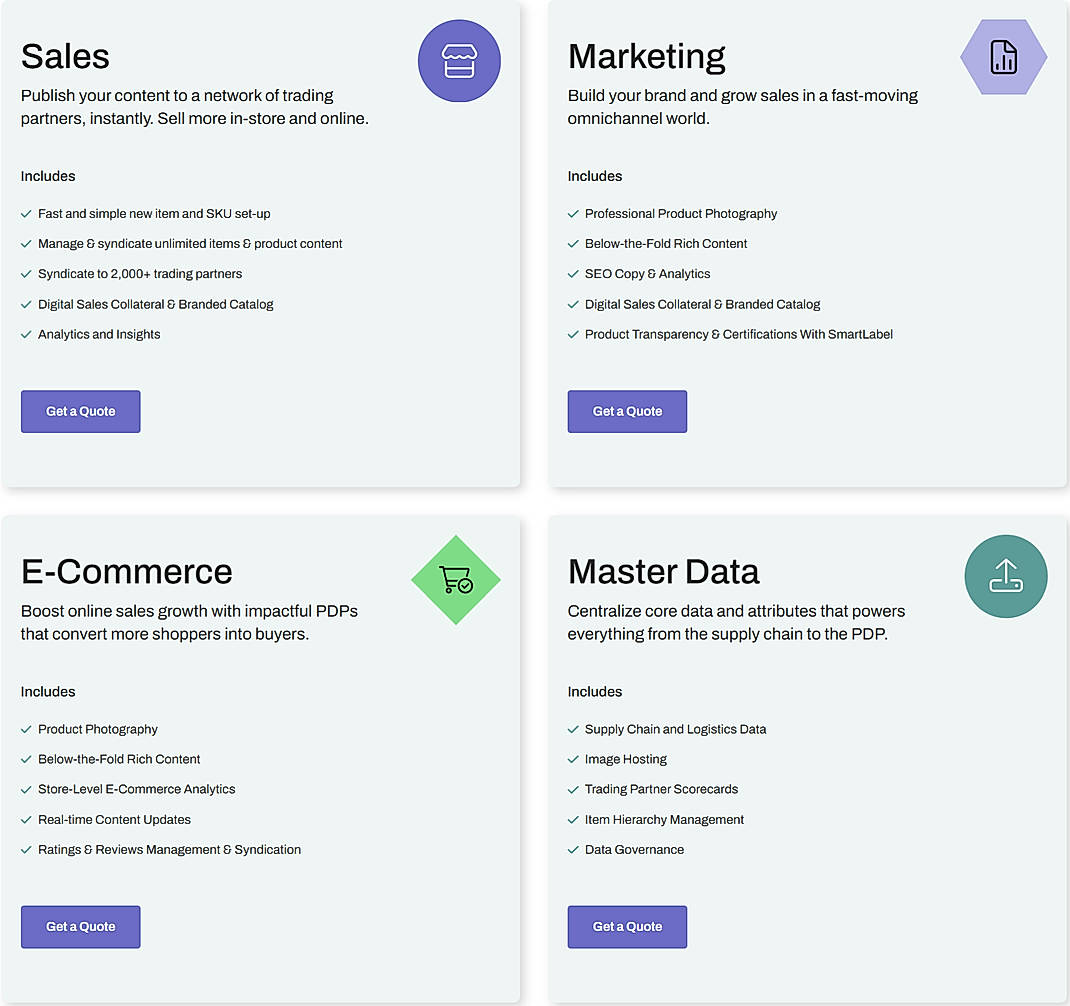Click the checkmark beside Product Photography
The width and height of the screenshot is (1070, 1006).
(x=26, y=729)
